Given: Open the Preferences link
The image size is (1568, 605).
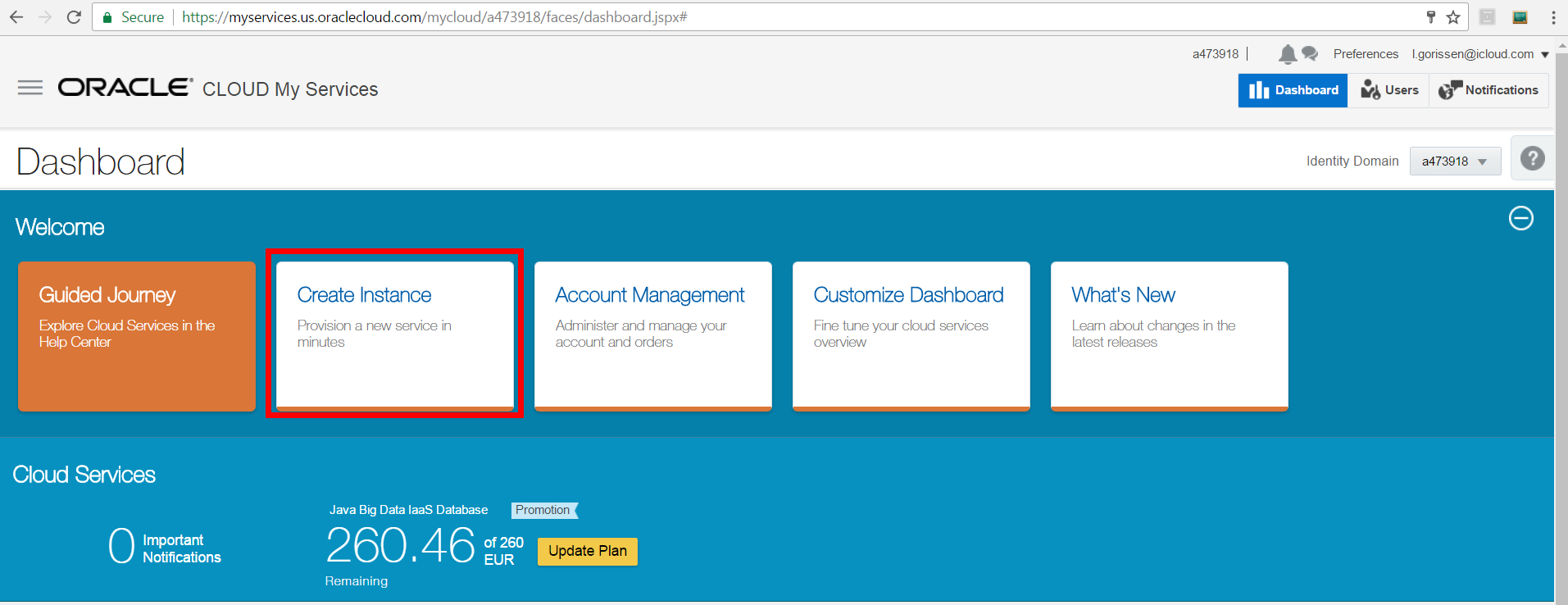Looking at the screenshot, I should [x=1366, y=54].
